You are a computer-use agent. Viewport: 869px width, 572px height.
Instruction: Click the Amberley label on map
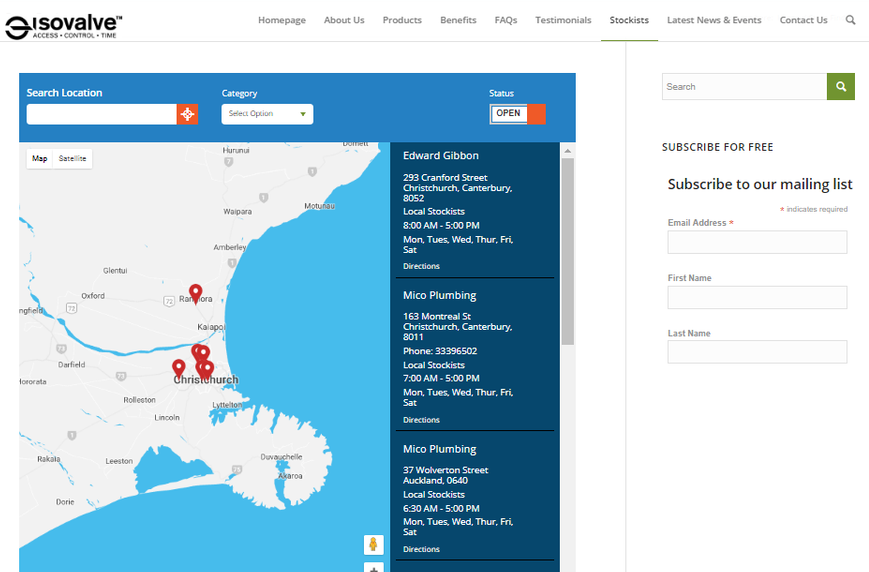[x=229, y=247]
